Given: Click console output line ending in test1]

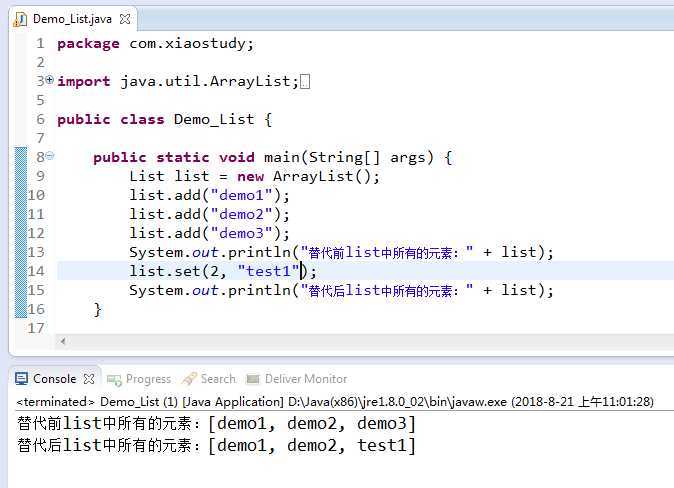Looking at the screenshot, I should pyautogui.click(x=217, y=445).
